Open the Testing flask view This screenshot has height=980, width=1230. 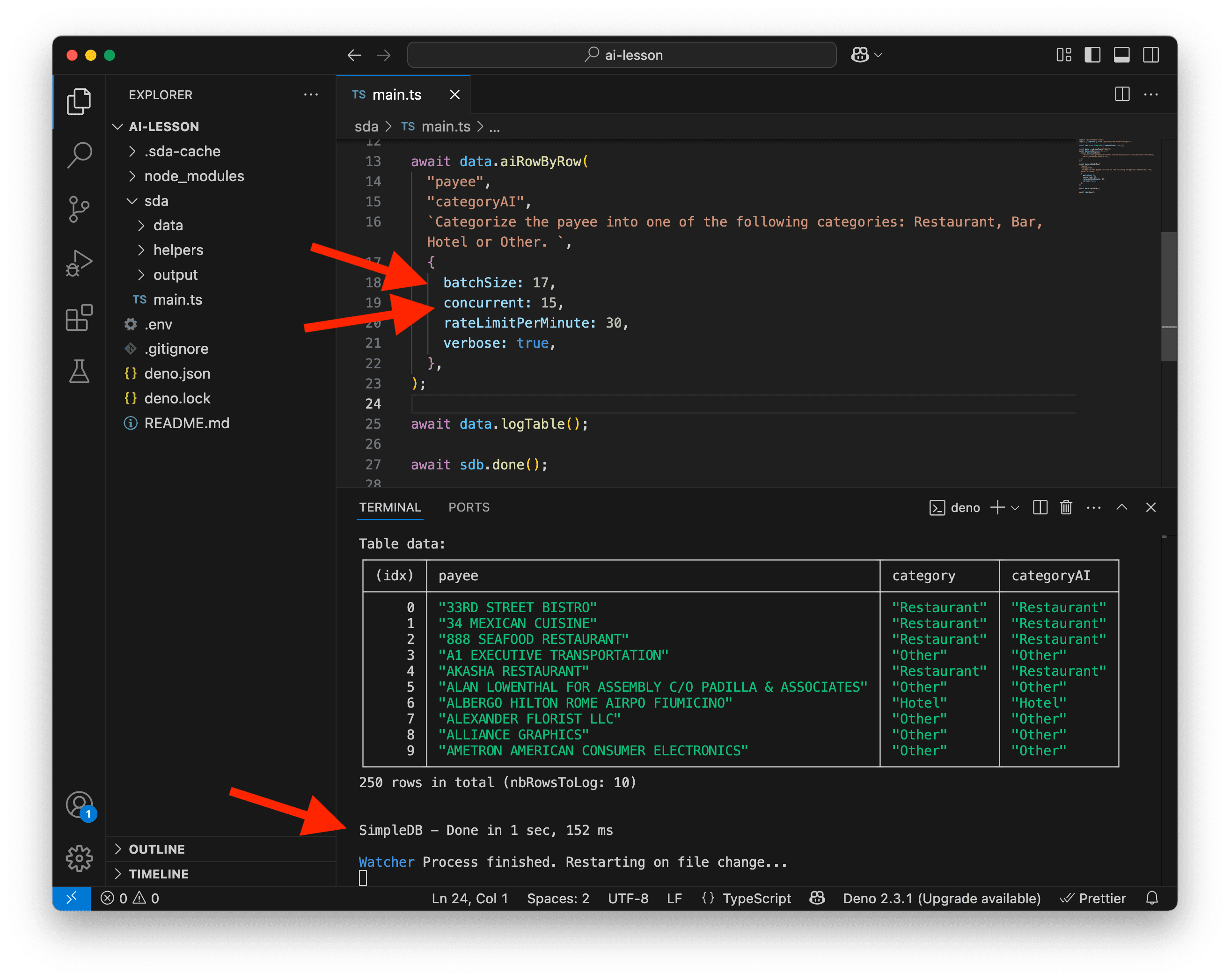(x=79, y=371)
